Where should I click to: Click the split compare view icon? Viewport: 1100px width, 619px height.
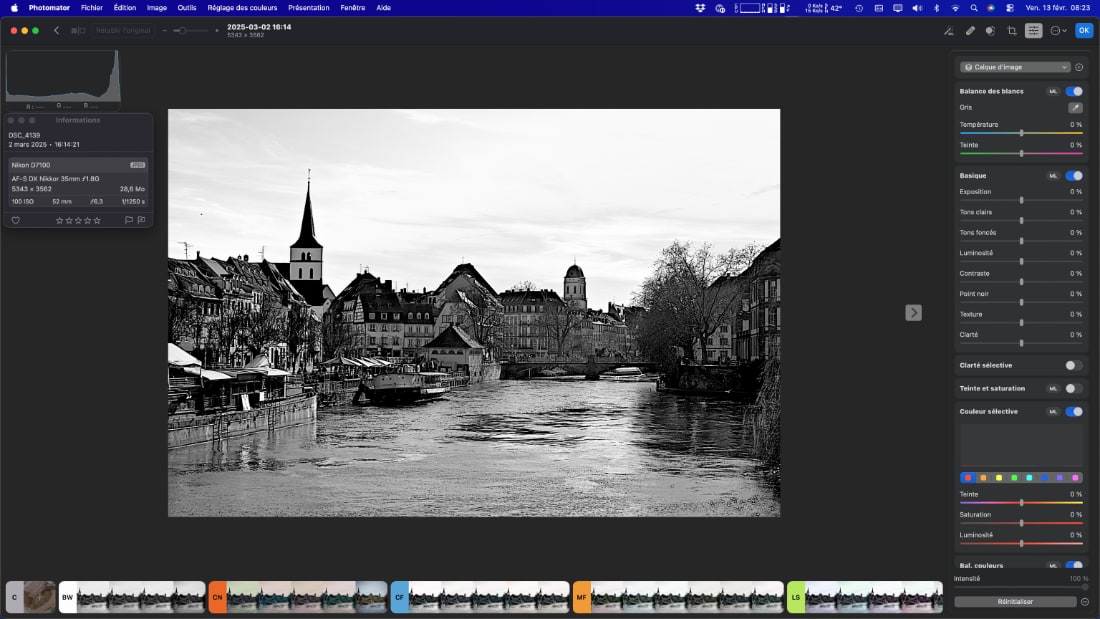click(78, 30)
